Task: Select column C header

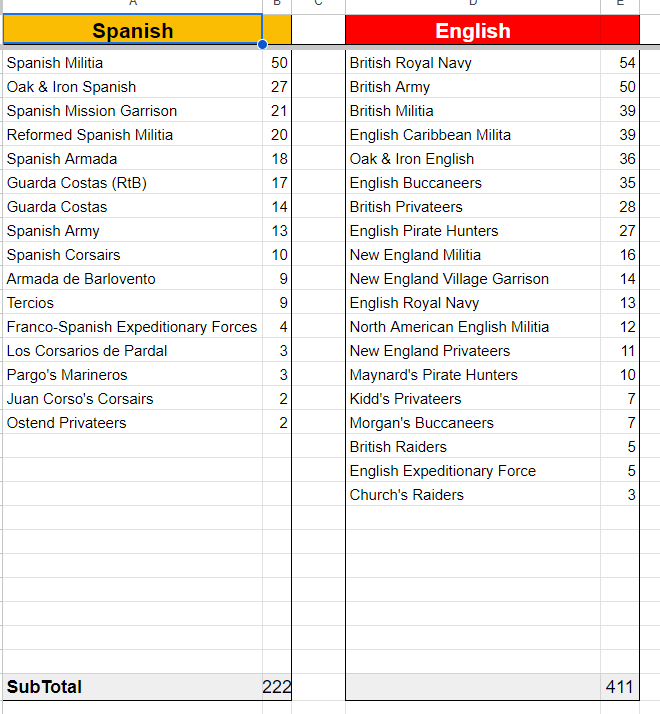Action: (x=318, y=5)
